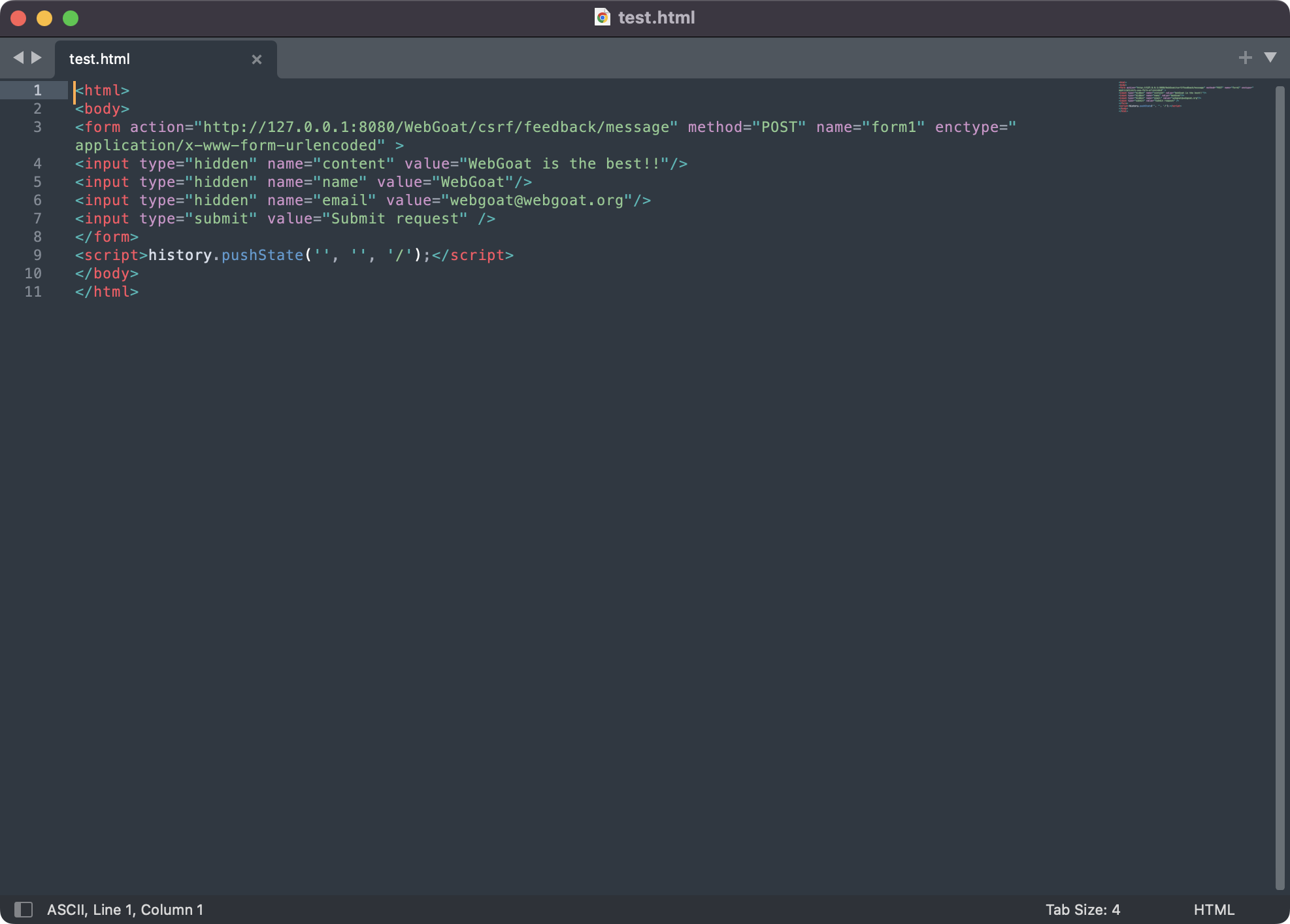1290x924 pixels.
Task: Open the tab list dropdown triangle
Action: [1270, 58]
